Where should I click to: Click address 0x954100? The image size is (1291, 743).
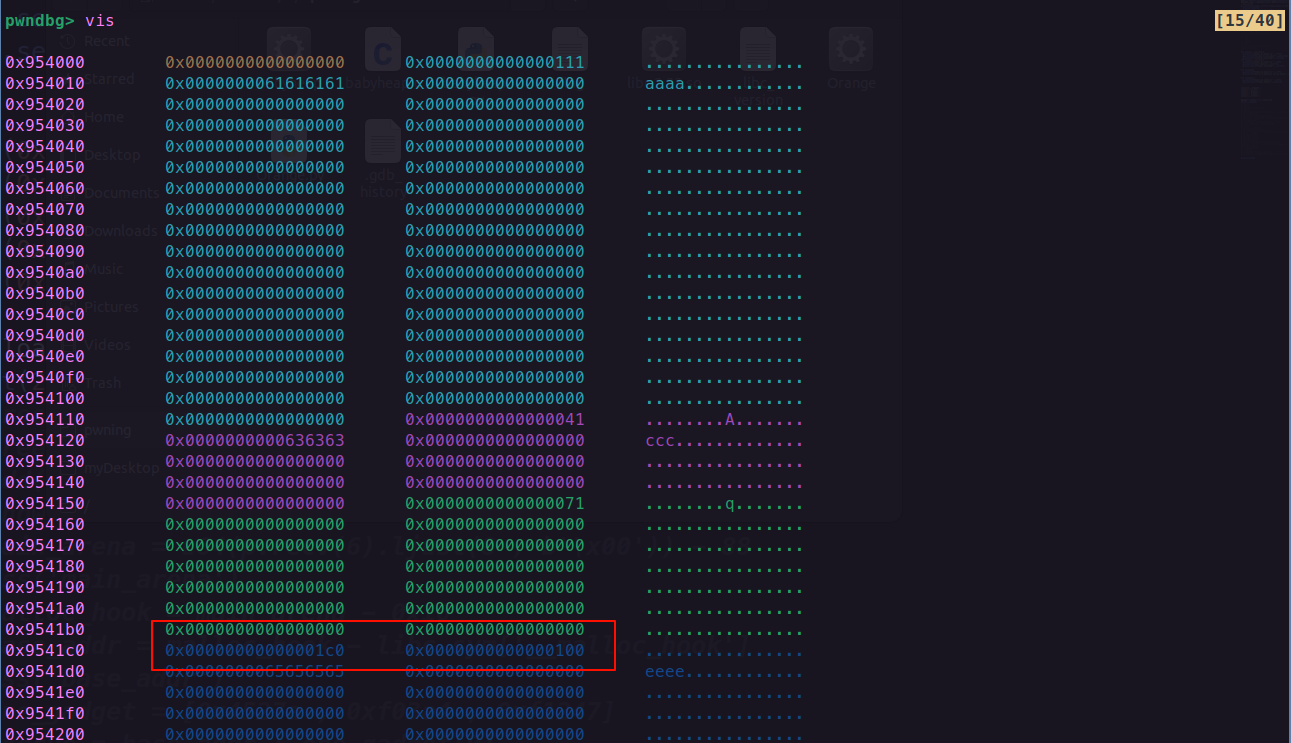point(45,398)
